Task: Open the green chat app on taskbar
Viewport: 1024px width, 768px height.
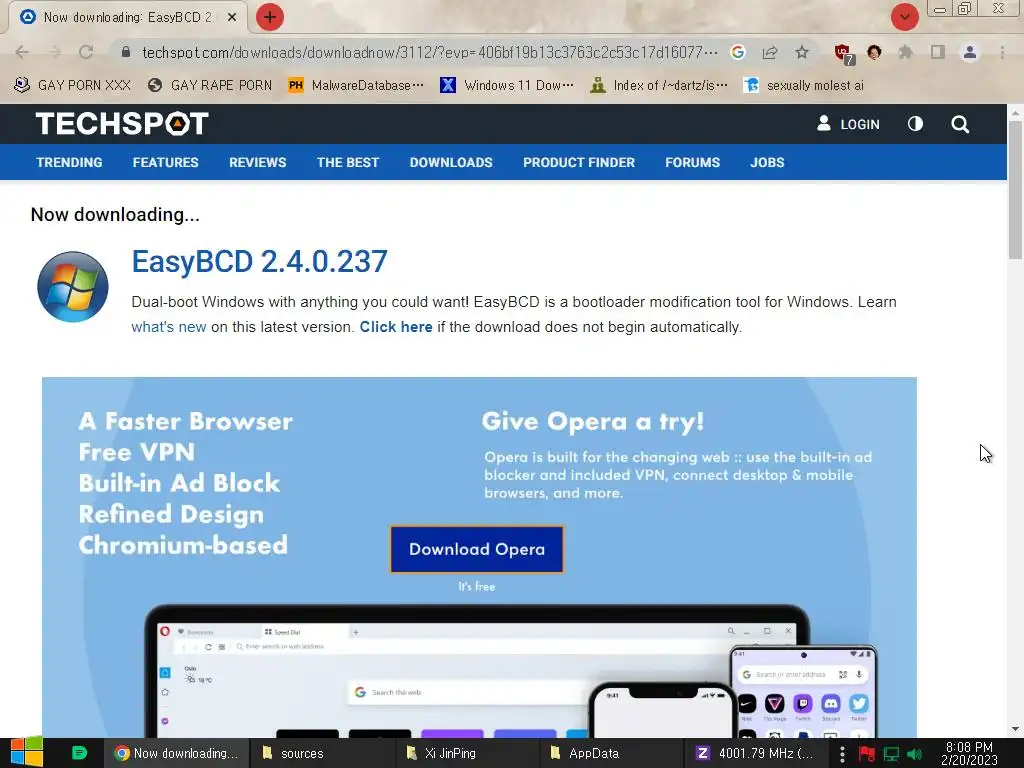Action: 79,753
